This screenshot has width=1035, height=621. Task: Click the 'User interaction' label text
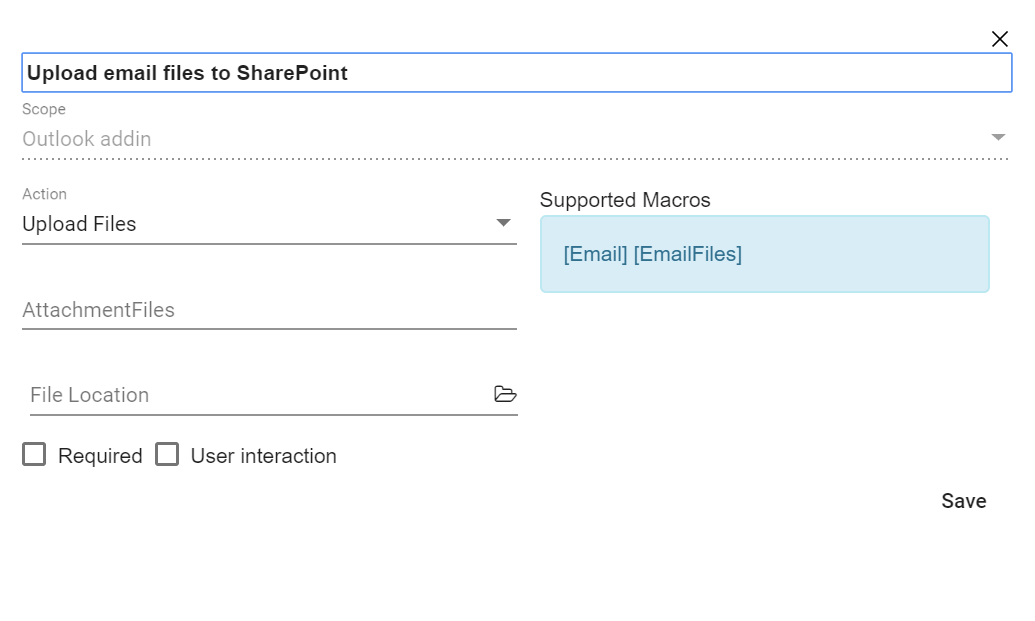tap(263, 456)
